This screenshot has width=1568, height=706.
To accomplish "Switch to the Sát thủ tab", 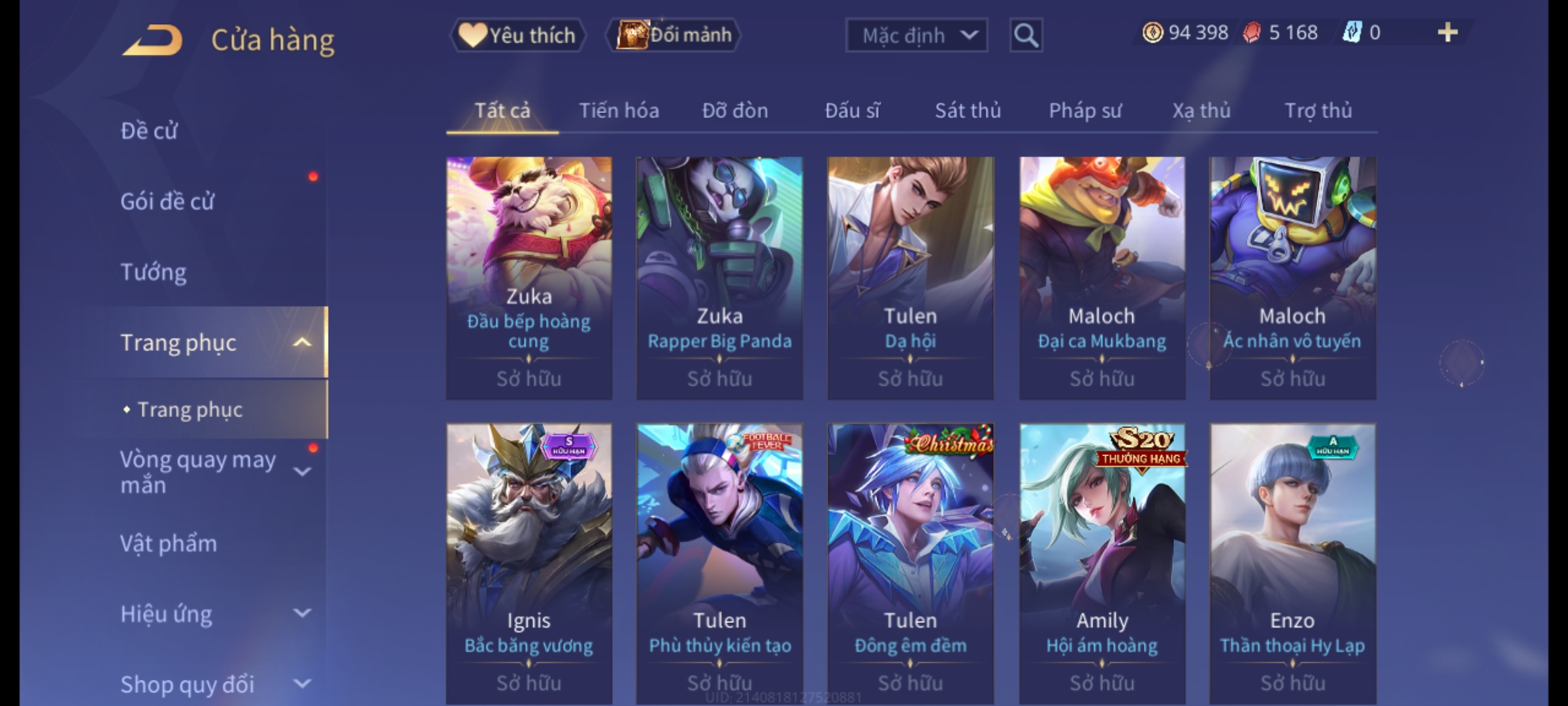I will 968,111.
